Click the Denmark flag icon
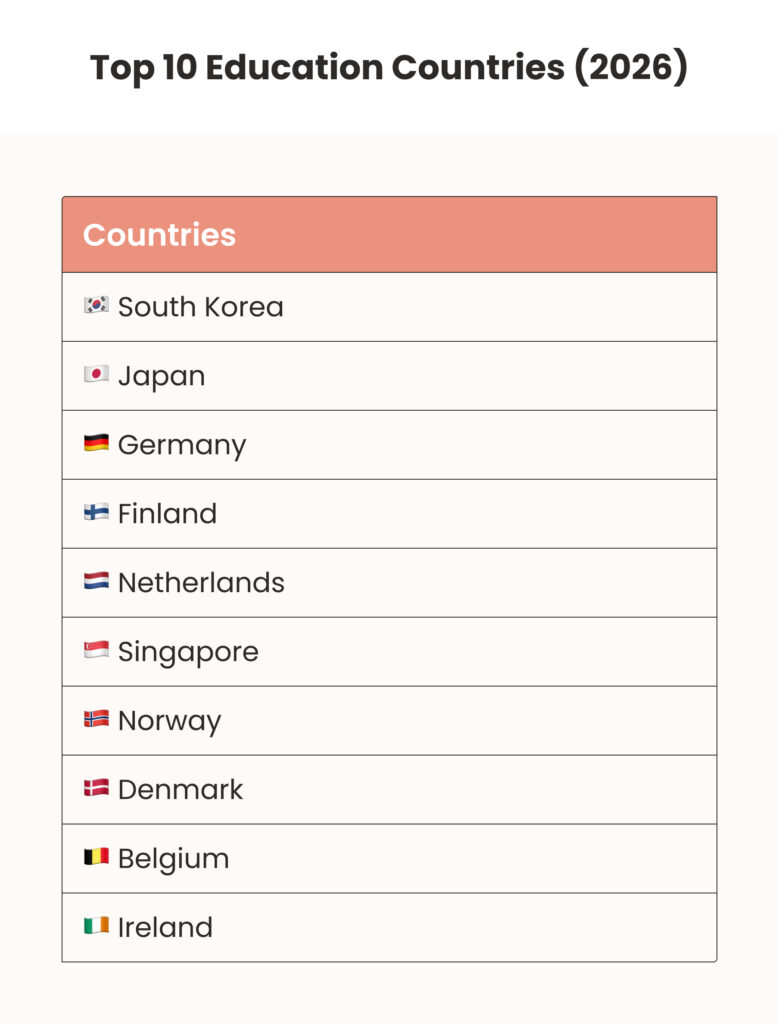779x1024 pixels. [96, 788]
